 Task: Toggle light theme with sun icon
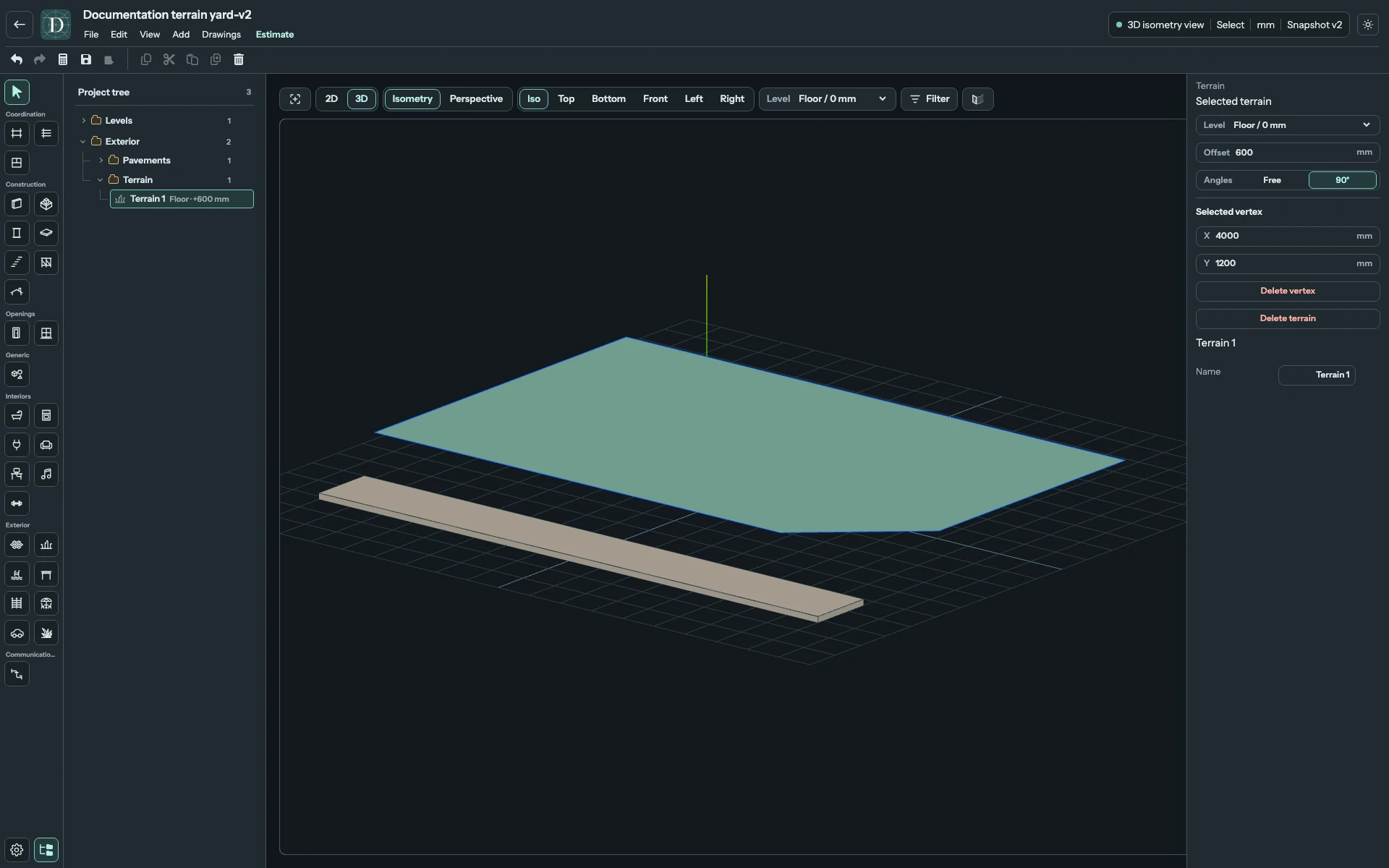coord(1367,25)
